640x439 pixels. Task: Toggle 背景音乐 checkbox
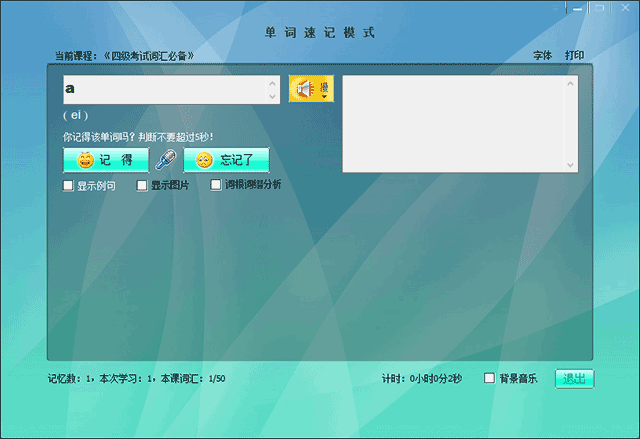[x=489, y=378]
